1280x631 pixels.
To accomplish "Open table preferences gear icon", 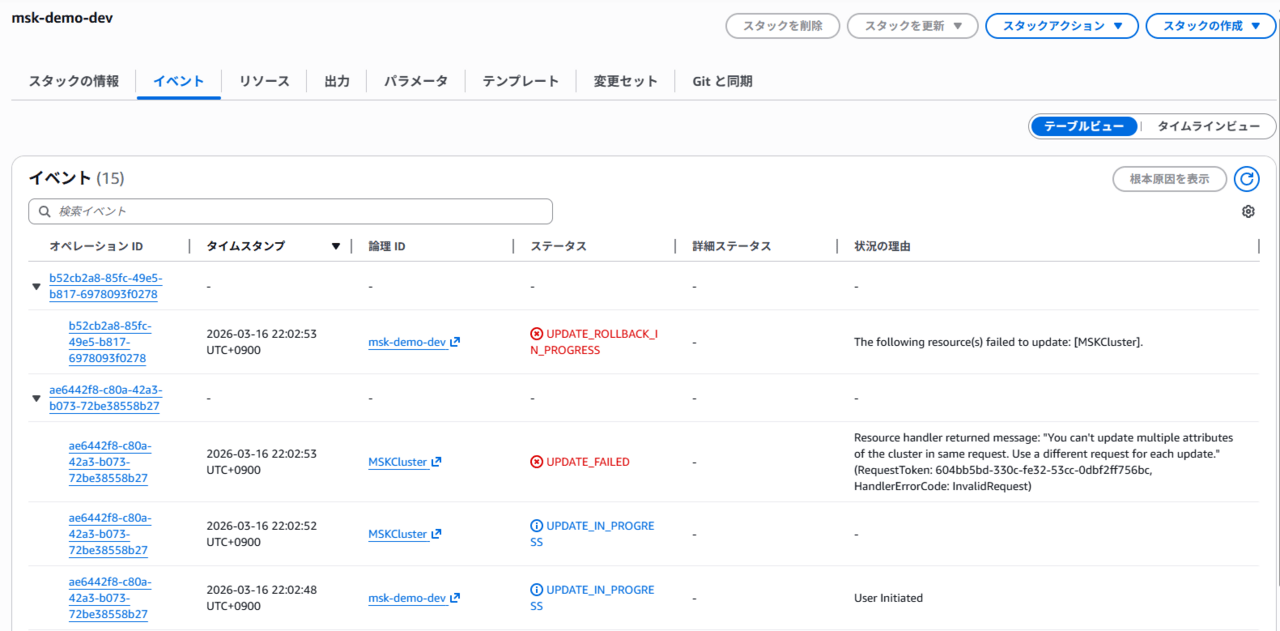I will click(x=1247, y=211).
